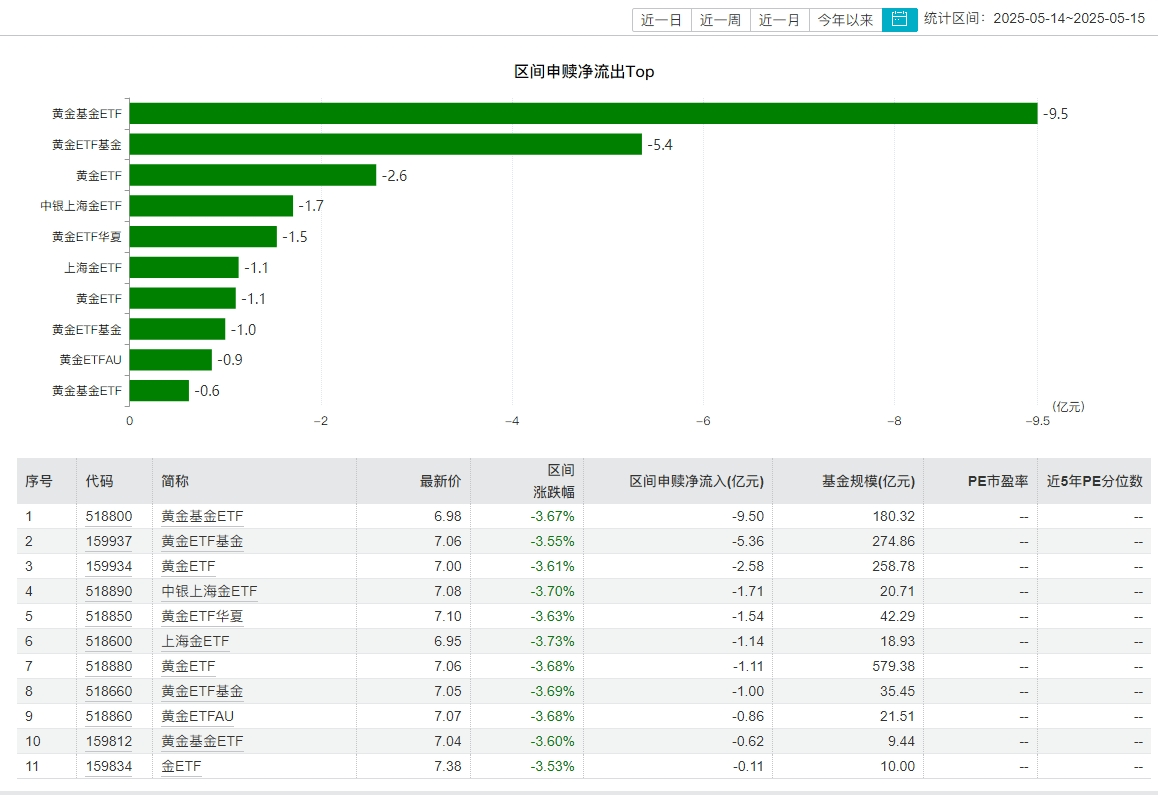This screenshot has height=795, width=1158.
Task: Open 黄金基金ETF link in row 1
Action: 202,516
